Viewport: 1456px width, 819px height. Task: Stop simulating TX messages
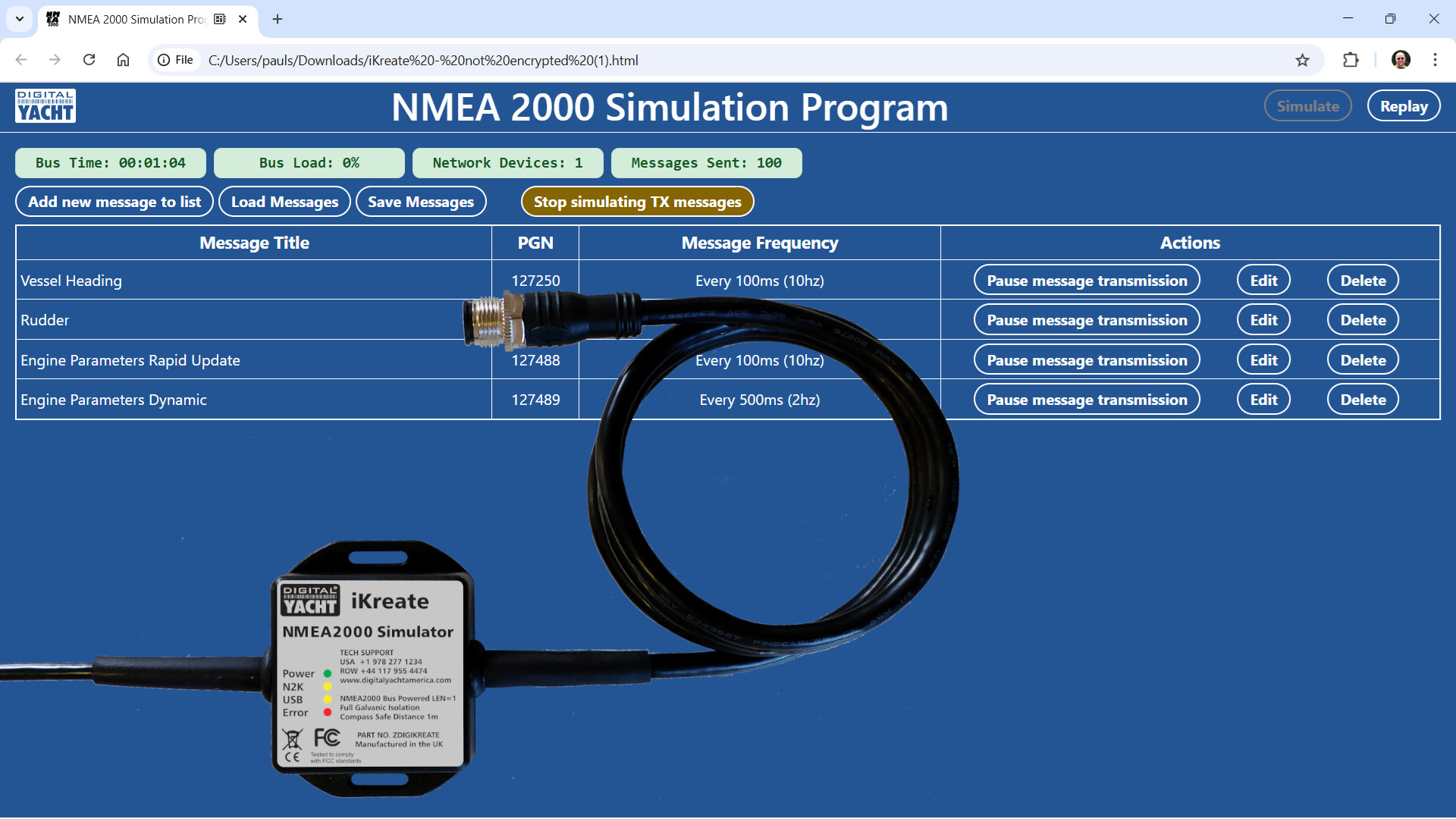(637, 202)
